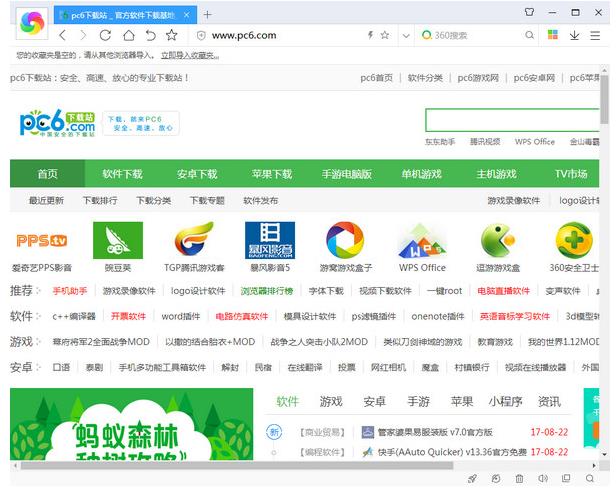Open the PPS影音 app icon

pyautogui.click(x=42, y=240)
